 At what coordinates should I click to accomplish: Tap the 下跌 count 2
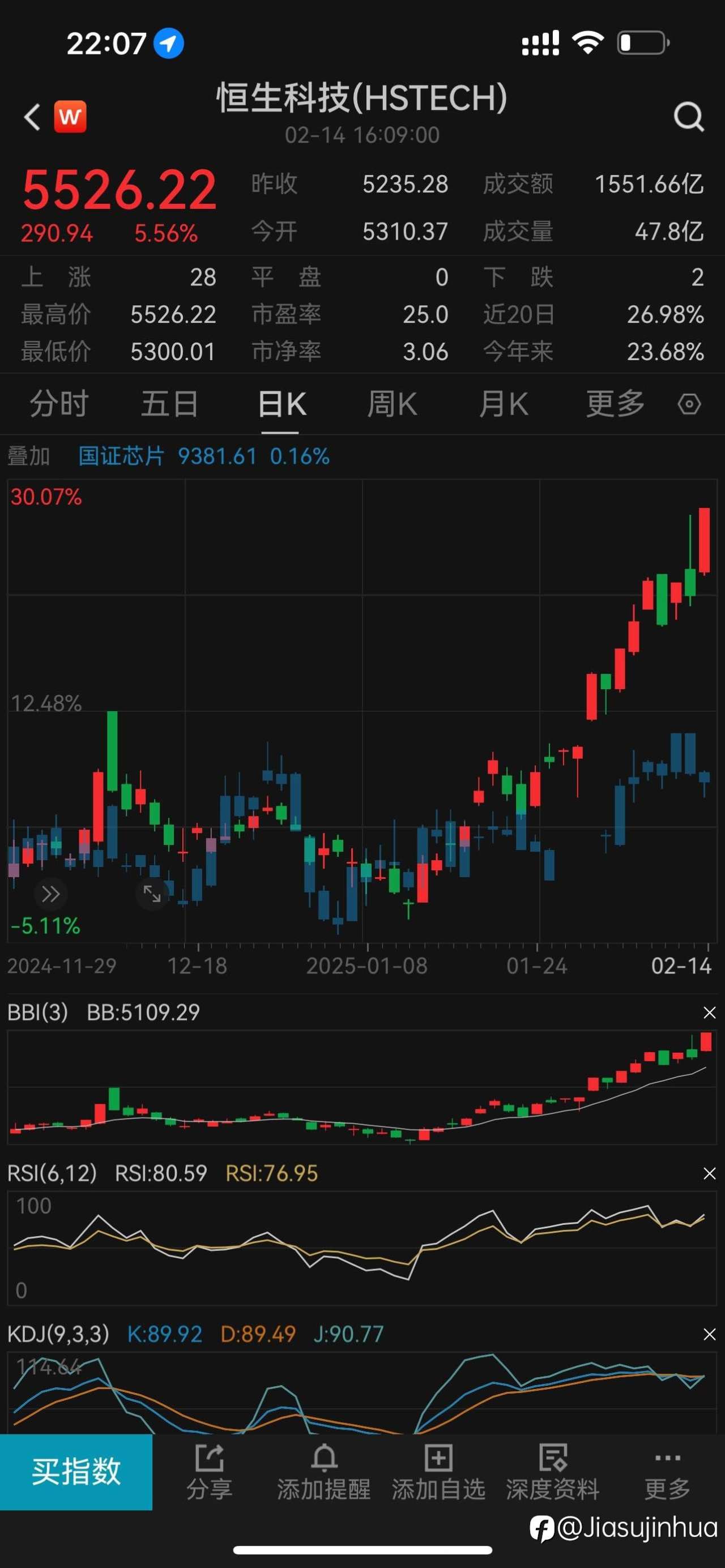coord(698,277)
